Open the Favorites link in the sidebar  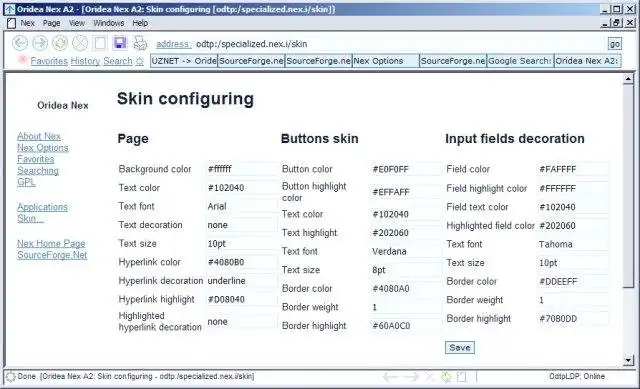[36, 159]
